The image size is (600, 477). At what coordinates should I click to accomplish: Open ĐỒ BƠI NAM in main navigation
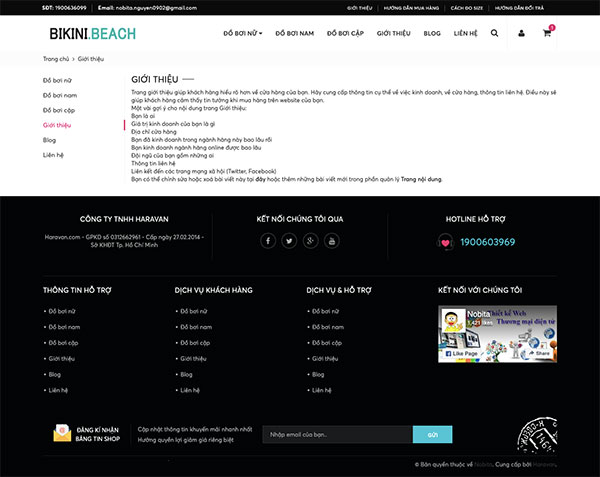pyautogui.click(x=295, y=33)
